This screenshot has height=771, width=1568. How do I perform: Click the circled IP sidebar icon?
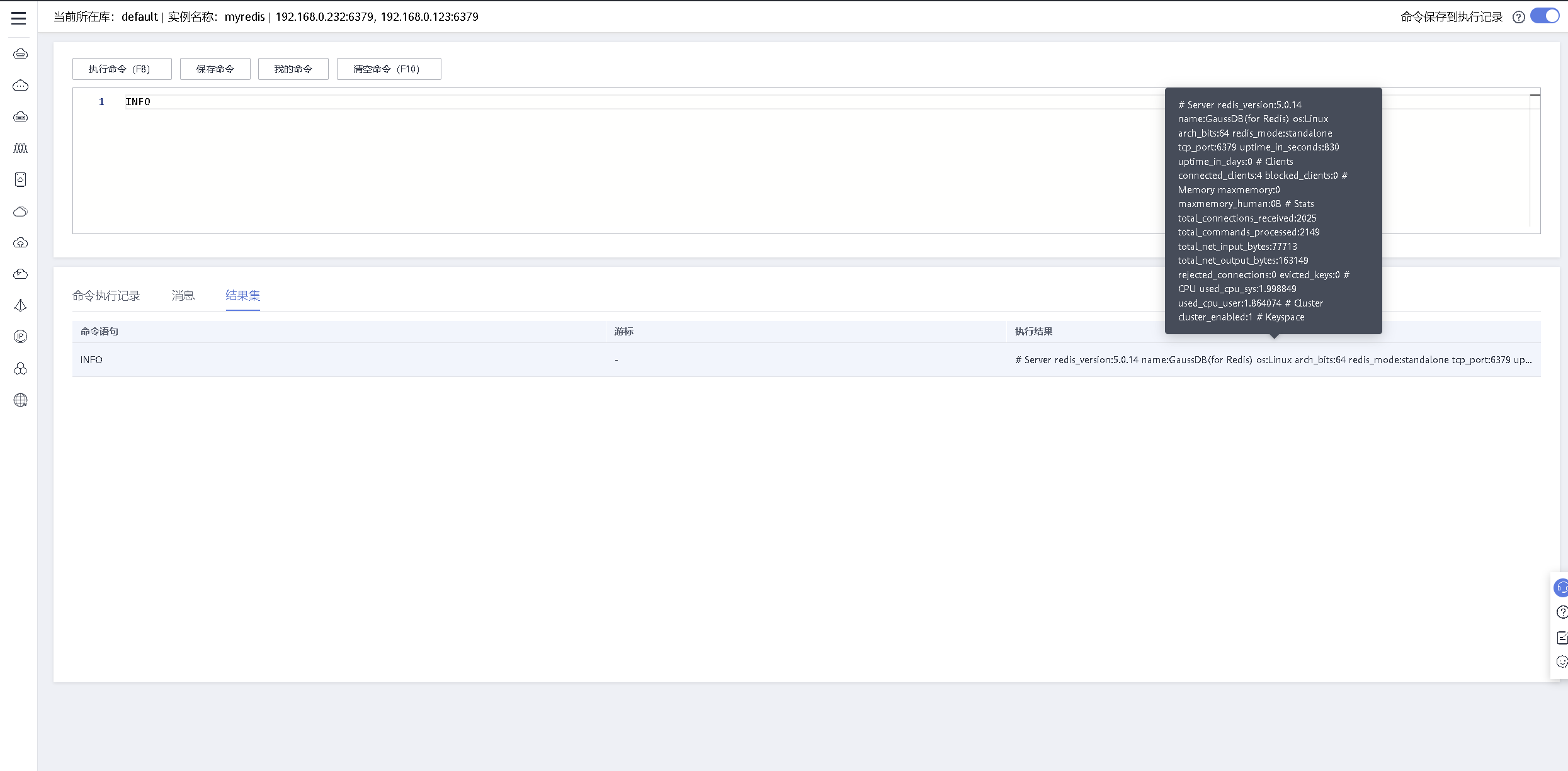[x=21, y=337]
